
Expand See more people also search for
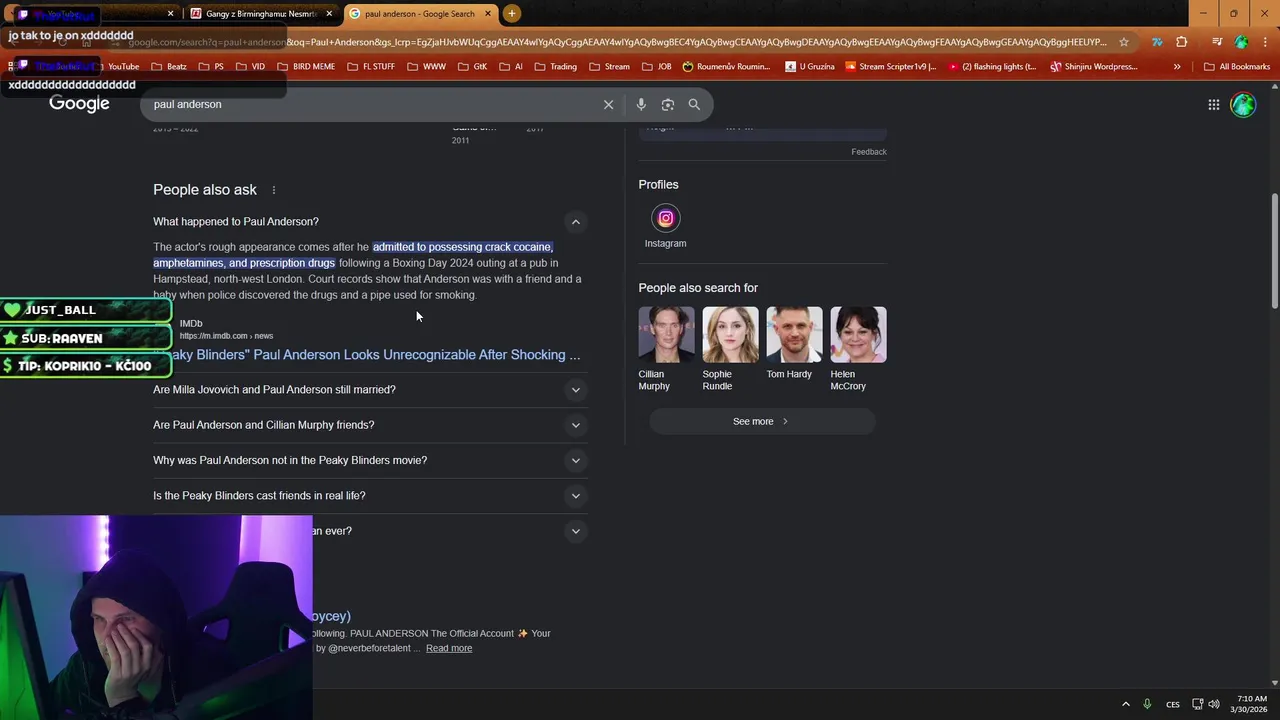(x=762, y=421)
